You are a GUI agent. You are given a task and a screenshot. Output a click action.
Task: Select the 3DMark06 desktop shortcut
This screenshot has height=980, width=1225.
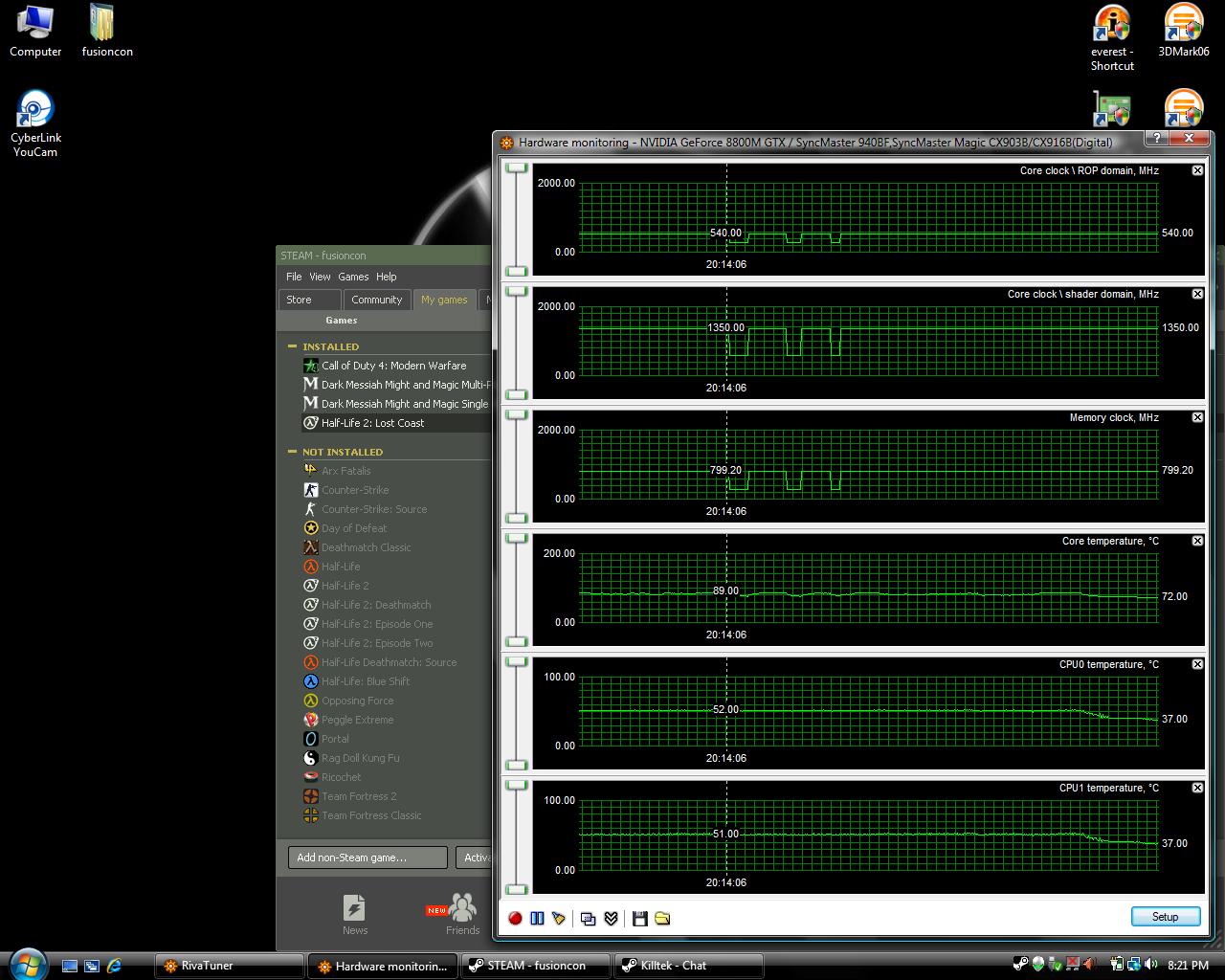pos(1184,31)
